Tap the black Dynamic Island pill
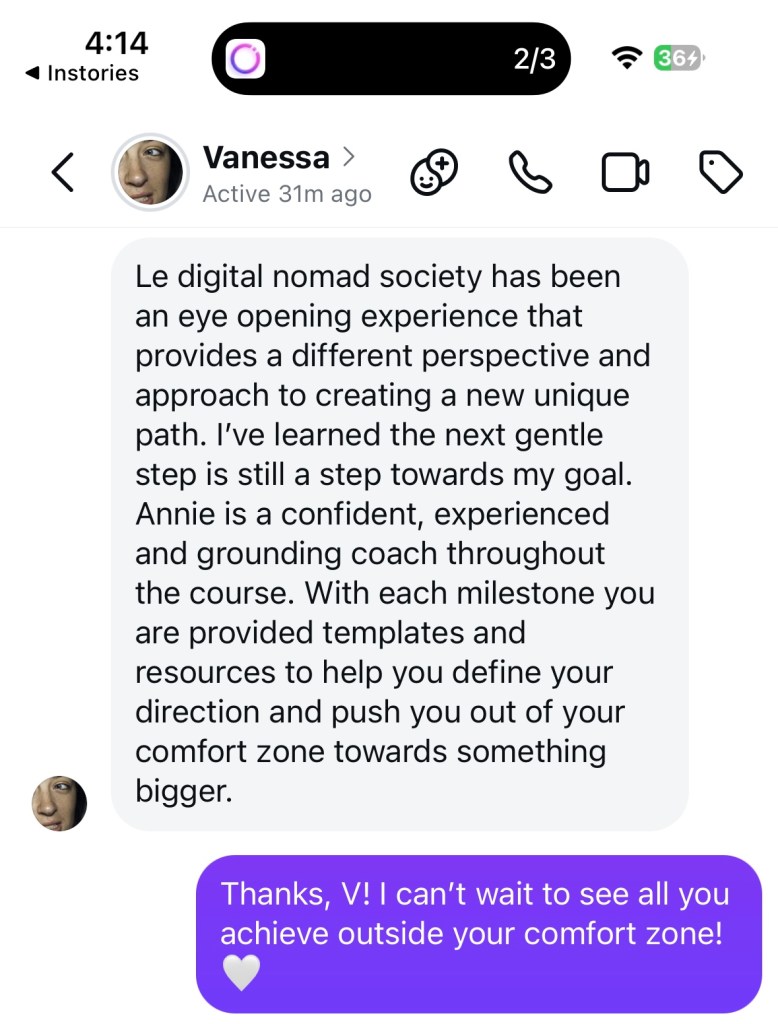 (x=391, y=59)
